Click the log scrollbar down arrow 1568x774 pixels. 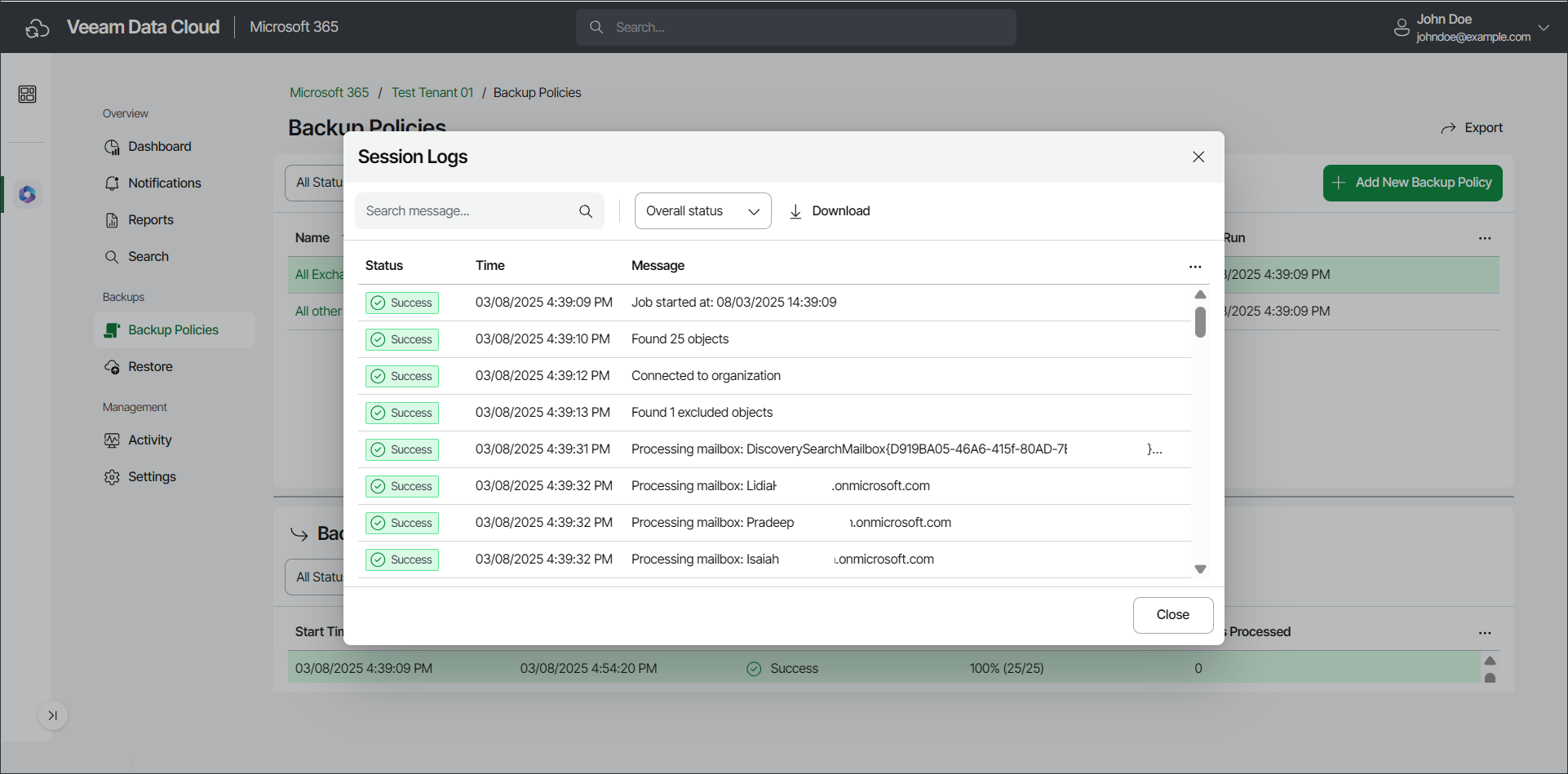[x=1200, y=569]
